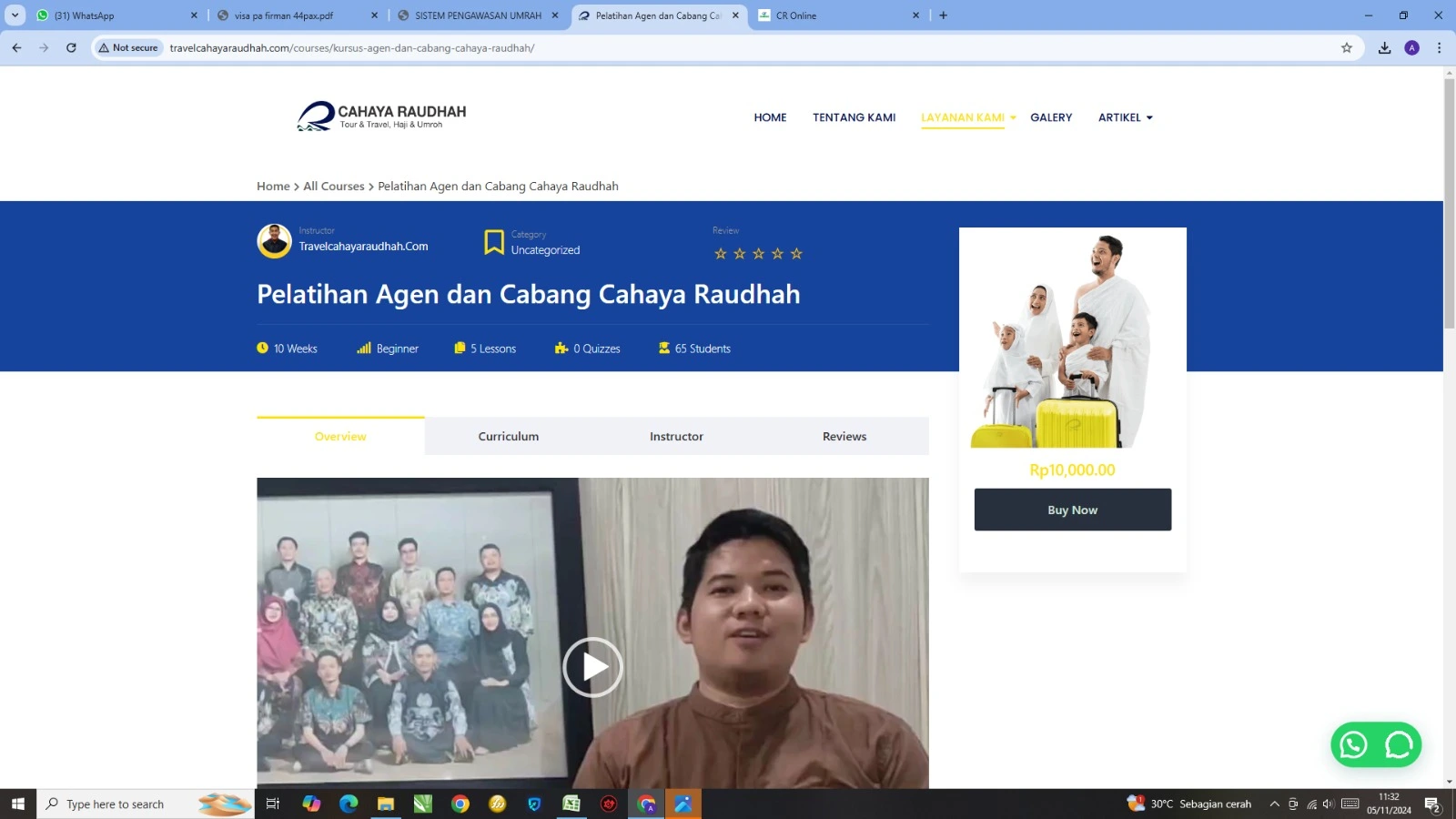Viewport: 1456px width, 819px height.
Task: Click the clock icon beside 10 Weeks
Action: click(263, 348)
